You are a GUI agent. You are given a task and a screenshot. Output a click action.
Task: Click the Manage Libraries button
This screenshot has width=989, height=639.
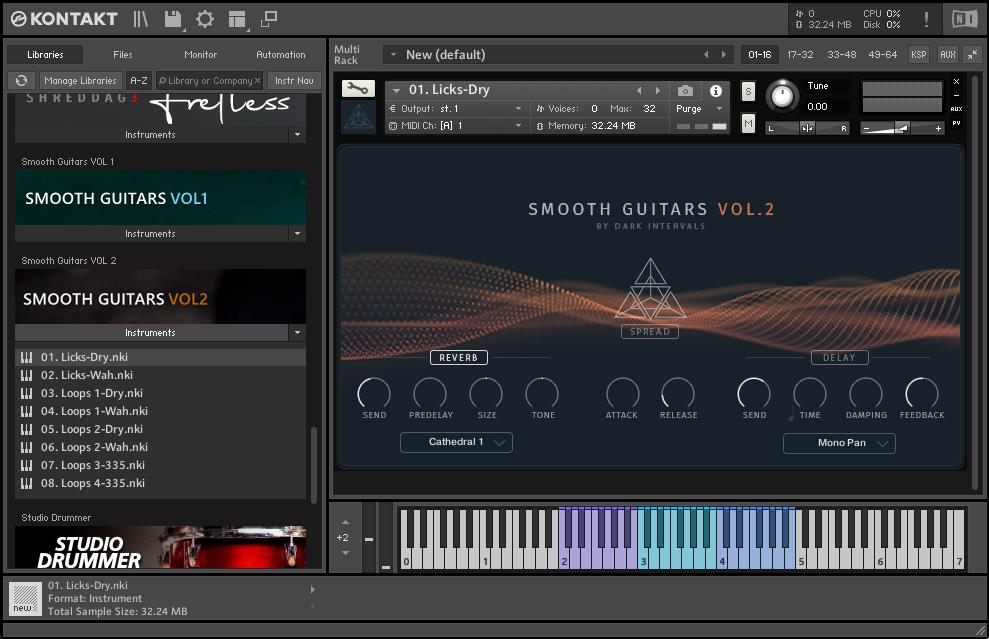[80, 81]
